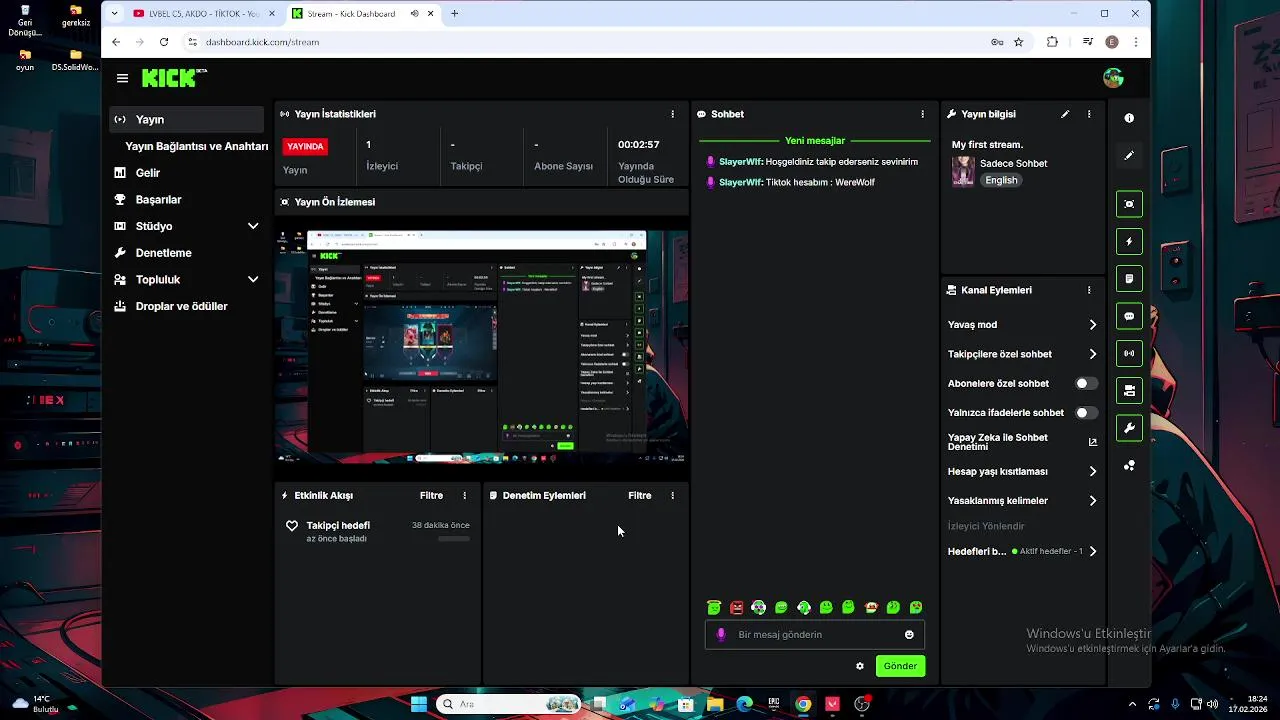The width and height of the screenshot is (1280, 720).
Task: Switch to the YouTube browser tab
Action: pyautogui.click(x=205, y=14)
